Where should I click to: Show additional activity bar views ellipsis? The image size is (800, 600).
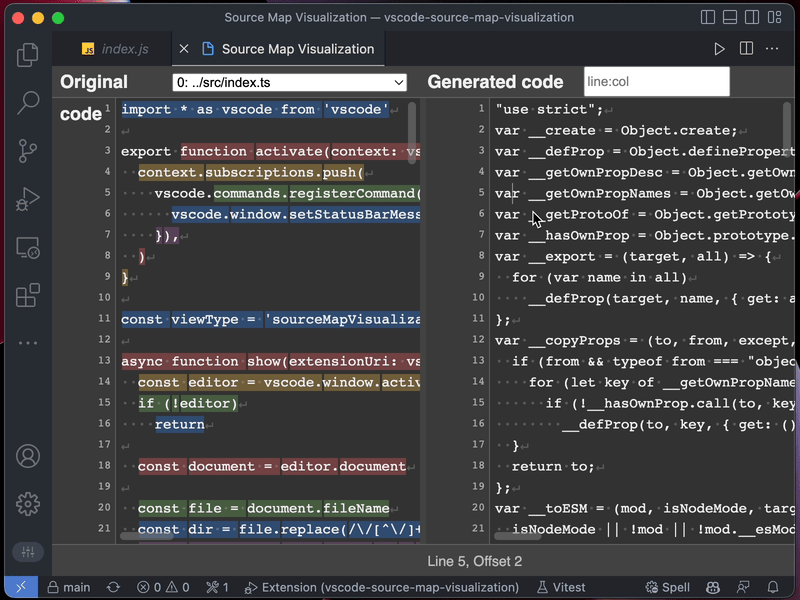[28, 343]
